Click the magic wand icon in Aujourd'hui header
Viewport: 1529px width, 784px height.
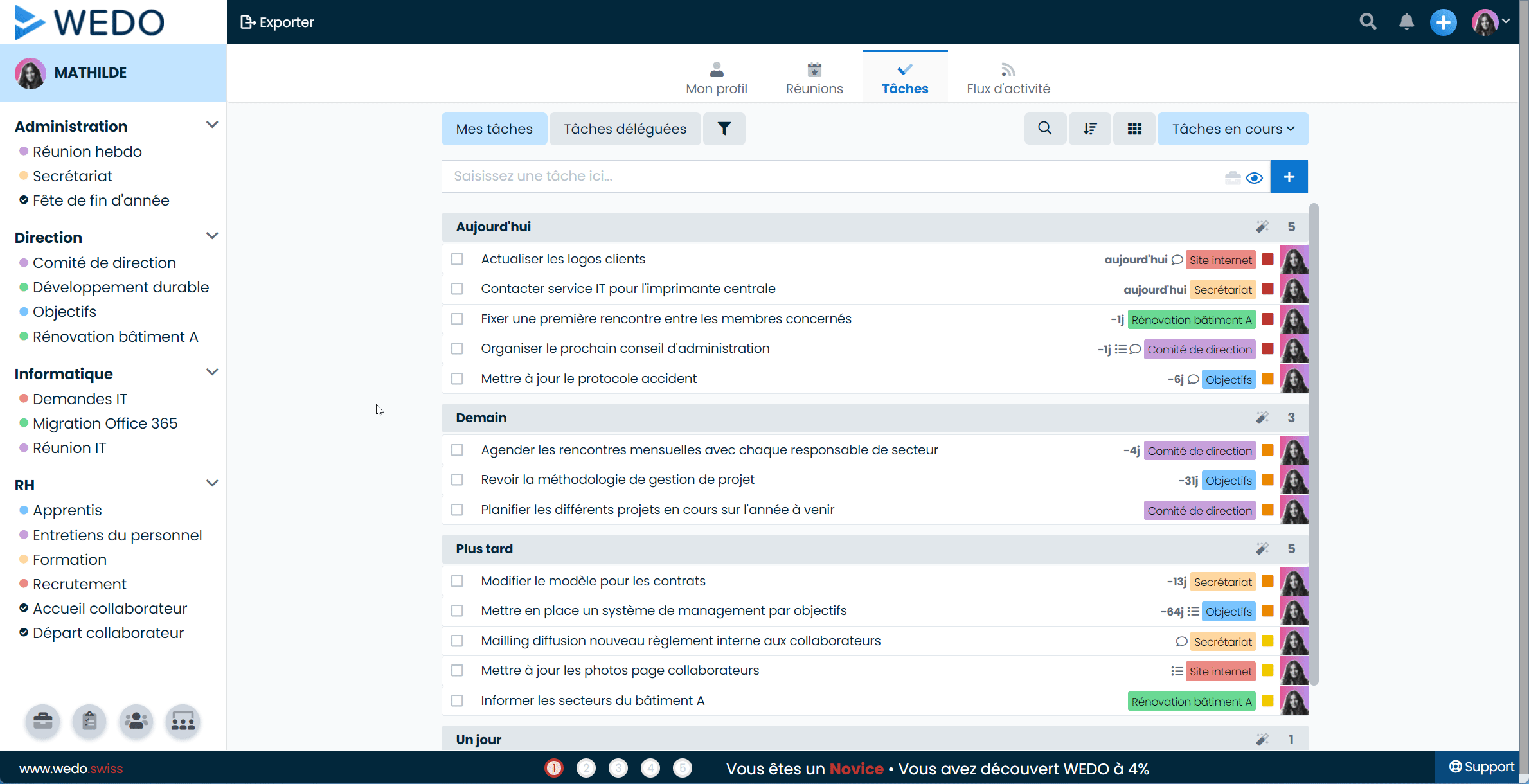[x=1262, y=227]
